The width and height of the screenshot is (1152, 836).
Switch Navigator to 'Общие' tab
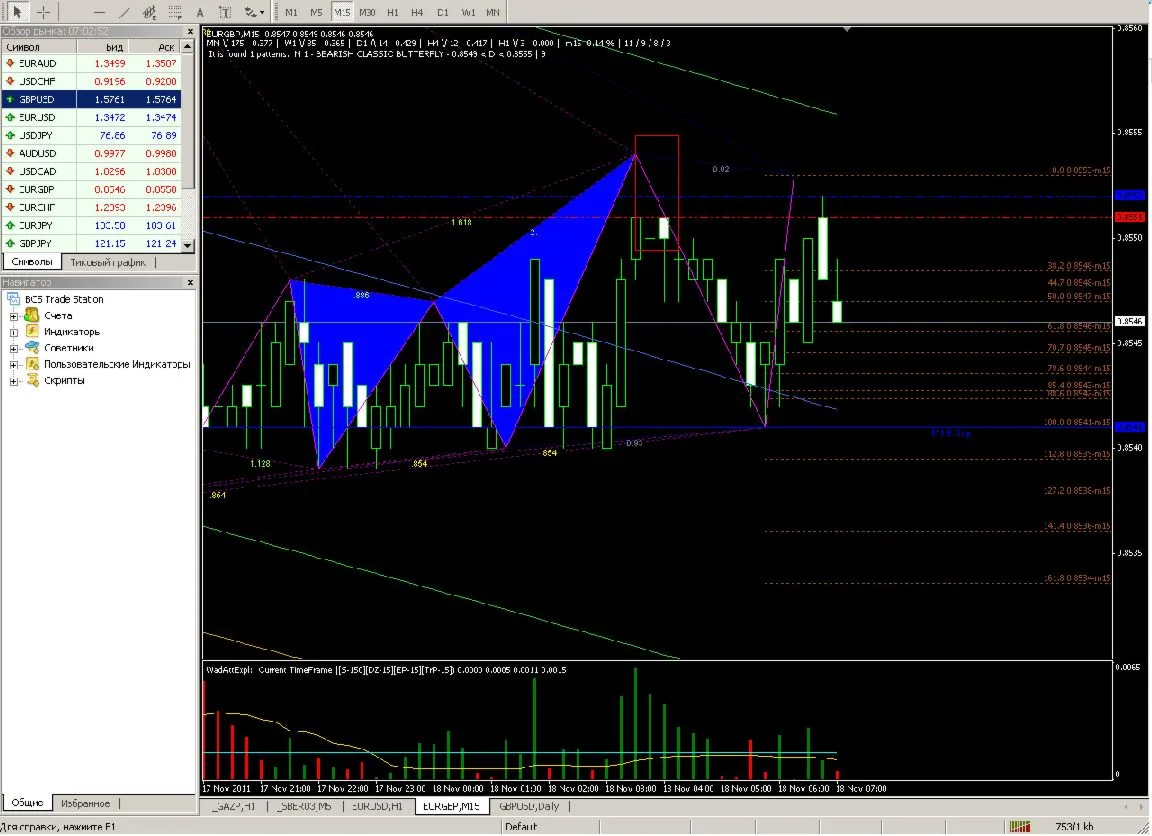(27, 803)
